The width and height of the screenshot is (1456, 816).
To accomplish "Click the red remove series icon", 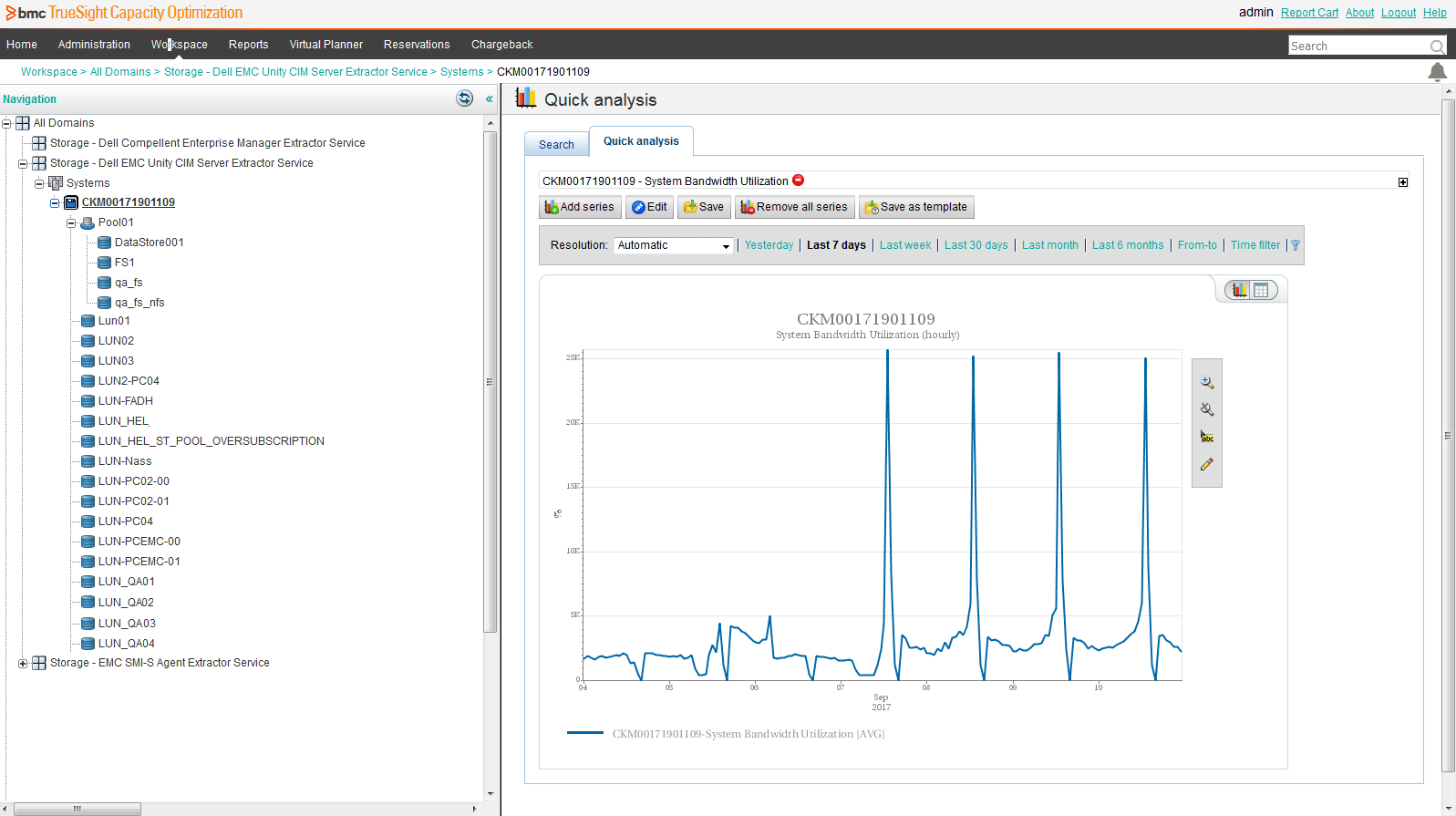I will (x=799, y=181).
